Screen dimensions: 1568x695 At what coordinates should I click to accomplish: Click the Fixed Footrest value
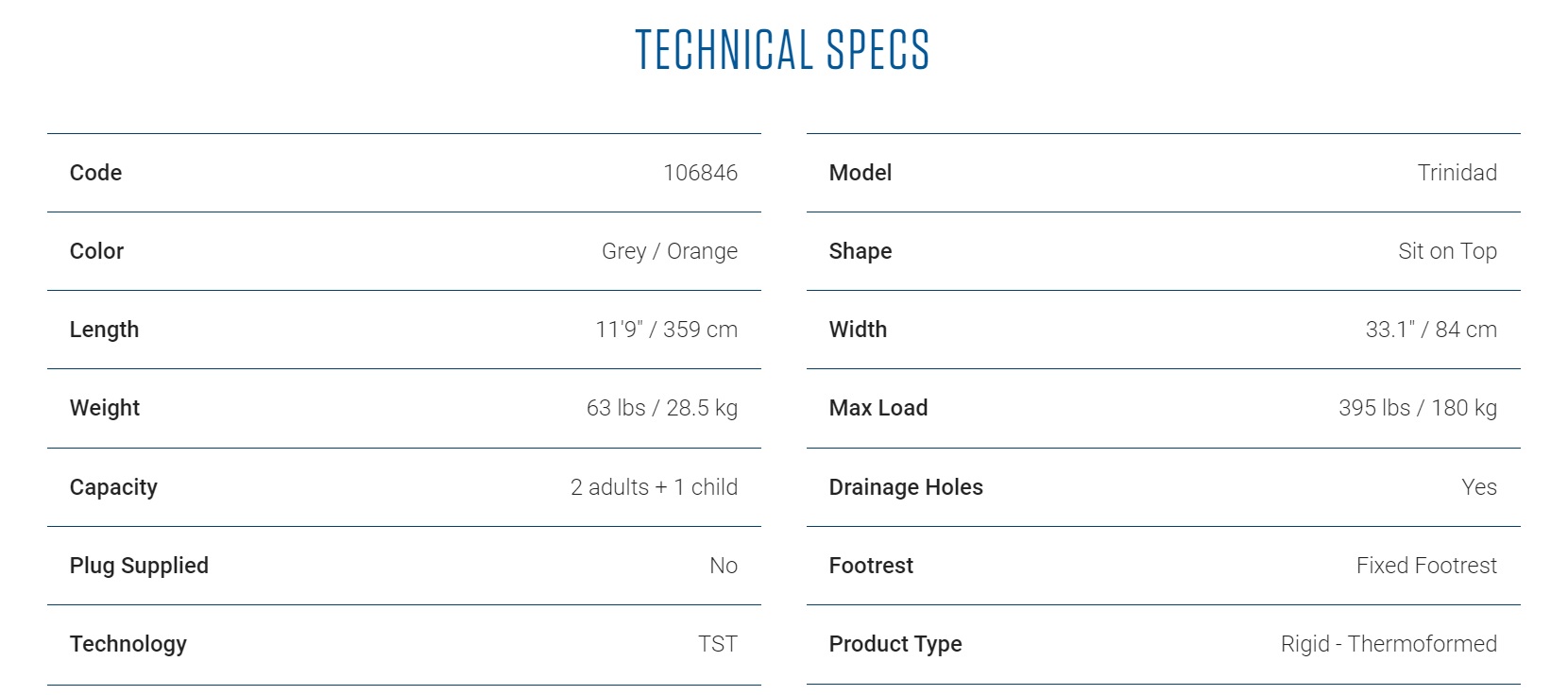1426,566
